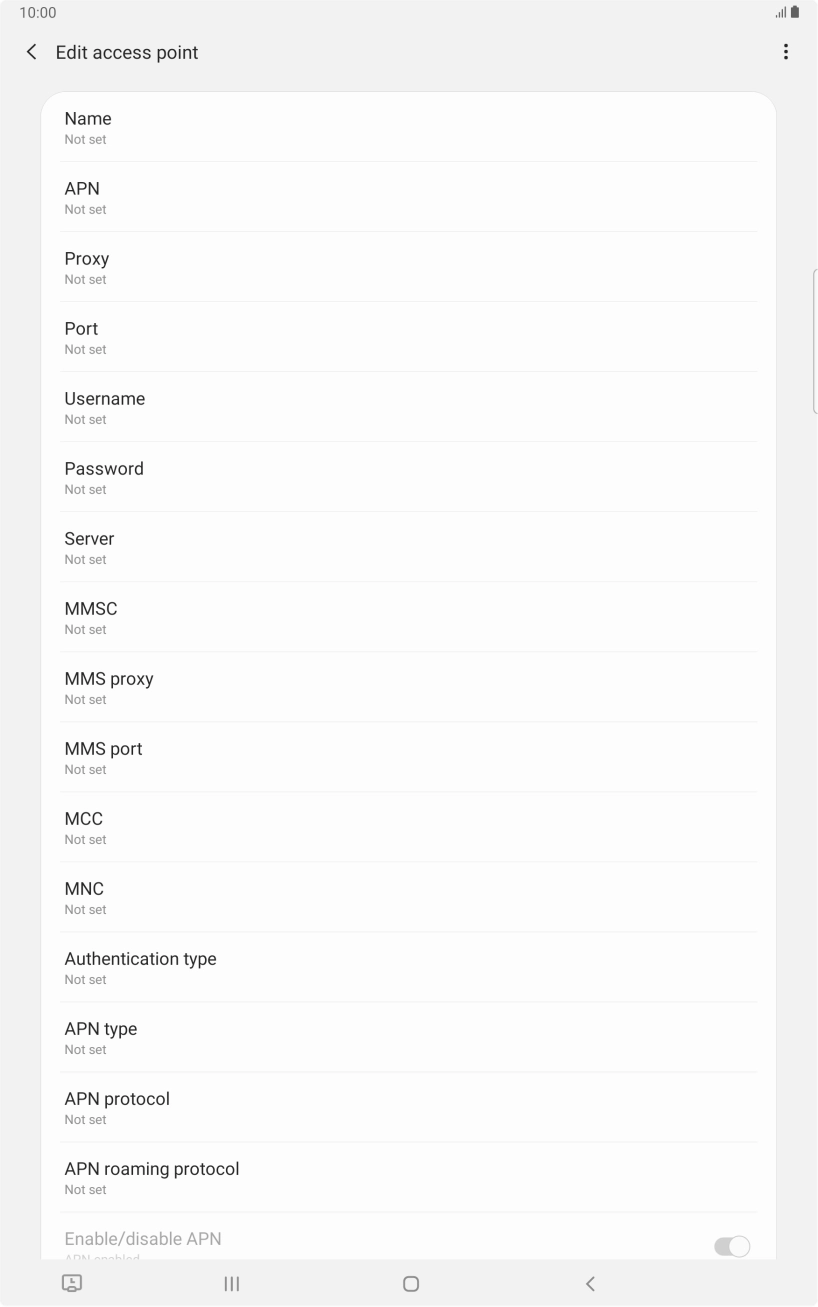This screenshot has height=1307, width=818.
Task: Tap the back arrow beside Edit access point
Action: coord(32,52)
